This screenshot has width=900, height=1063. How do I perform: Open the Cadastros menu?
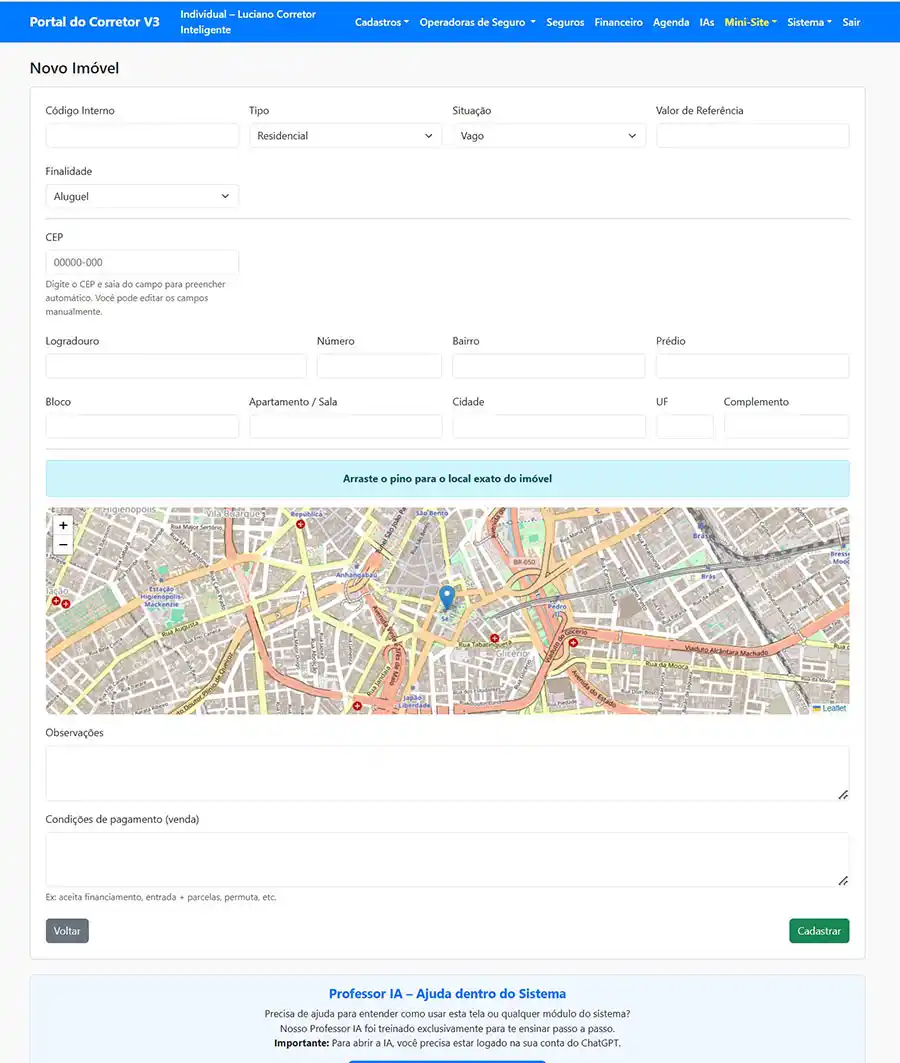point(381,22)
